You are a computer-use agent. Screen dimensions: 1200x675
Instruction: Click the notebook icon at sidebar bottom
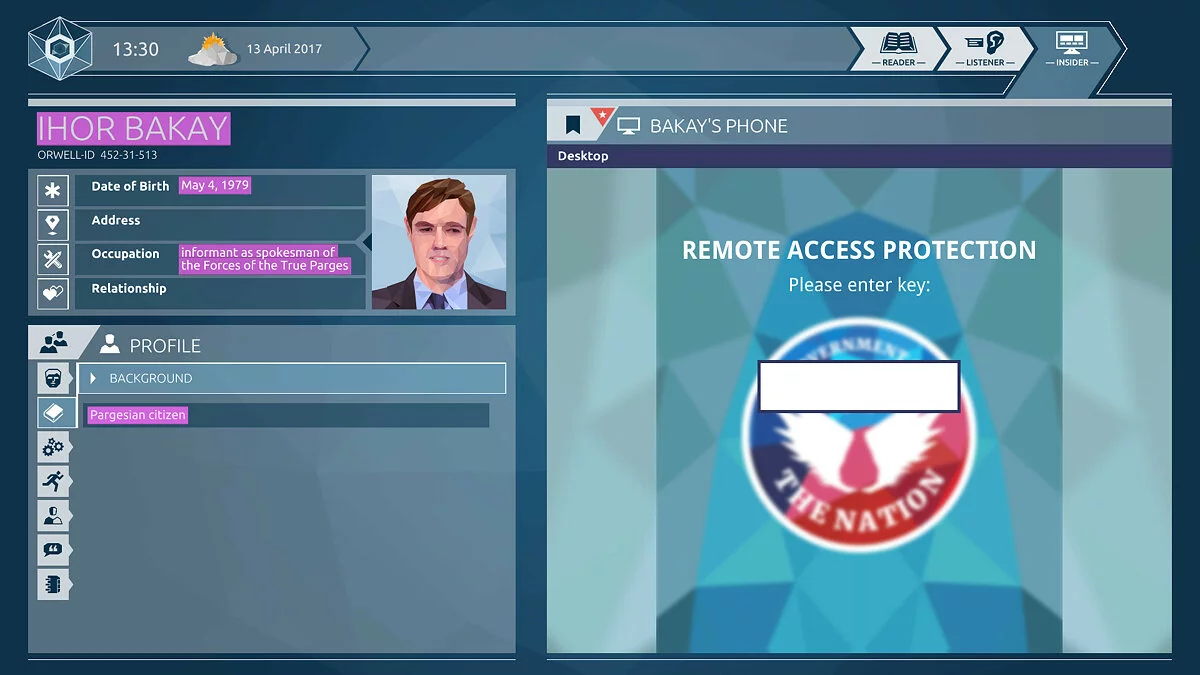point(54,583)
